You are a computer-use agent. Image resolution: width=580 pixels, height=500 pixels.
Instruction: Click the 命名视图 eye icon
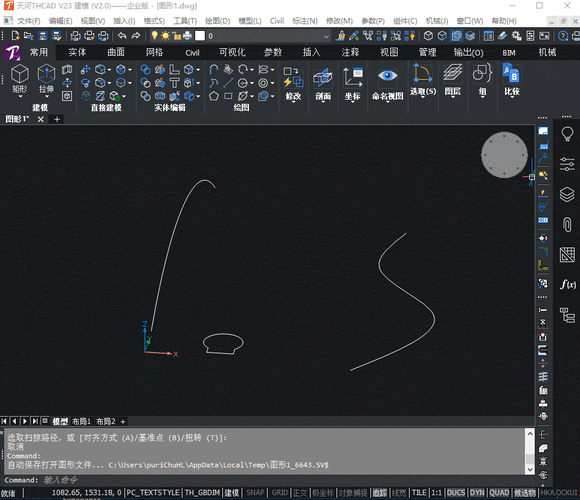387,76
